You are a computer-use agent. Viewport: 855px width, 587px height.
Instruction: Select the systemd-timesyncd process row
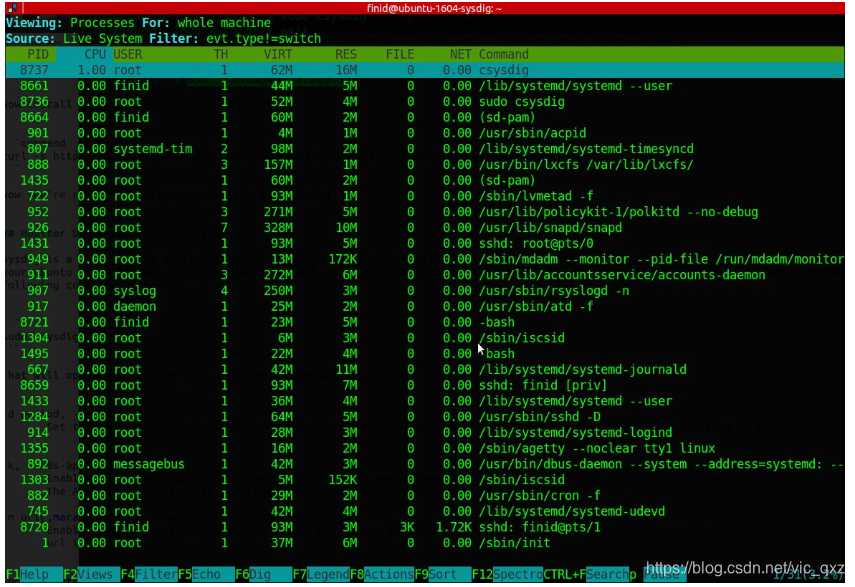coord(425,149)
